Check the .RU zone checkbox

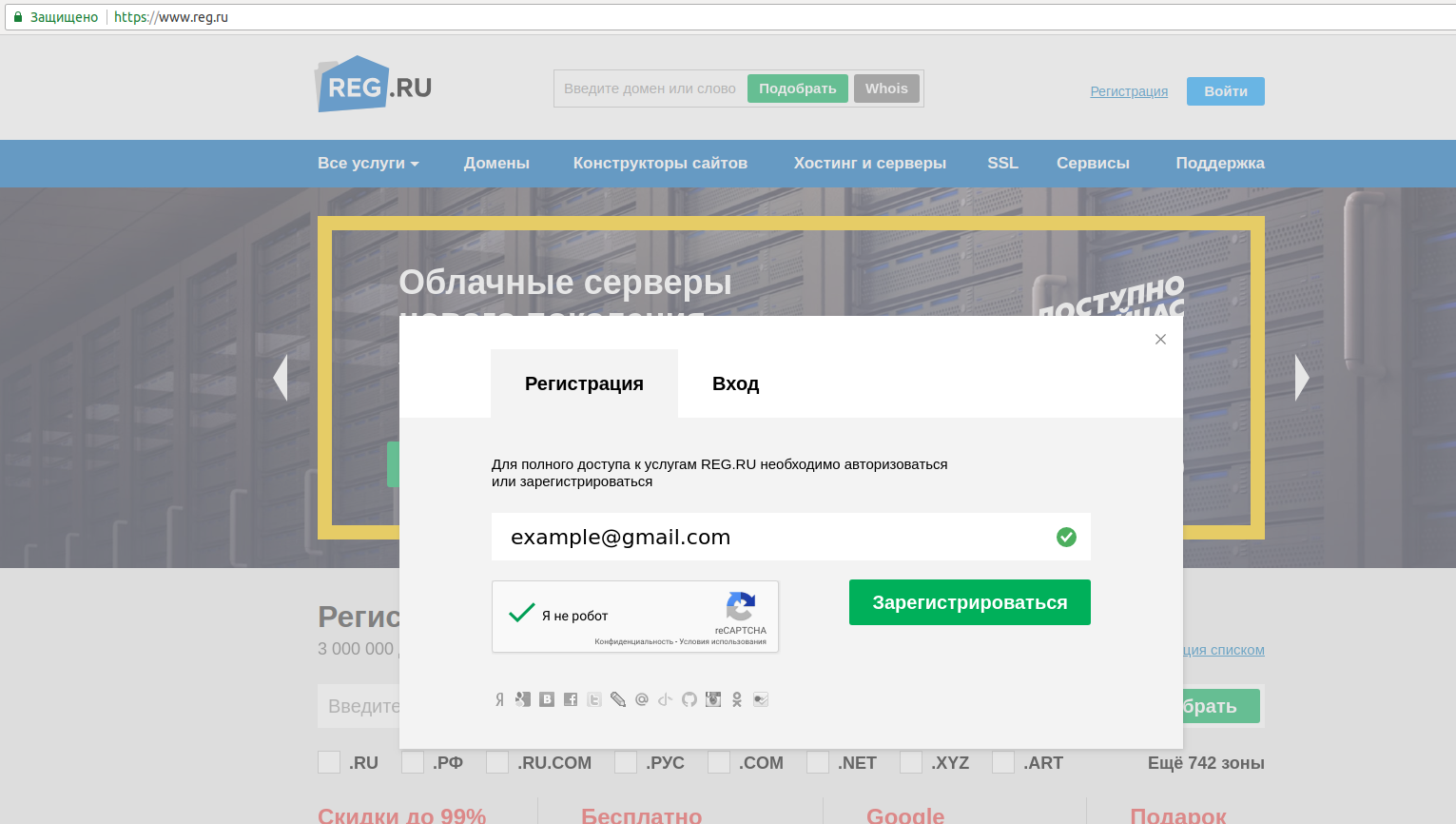point(329,762)
